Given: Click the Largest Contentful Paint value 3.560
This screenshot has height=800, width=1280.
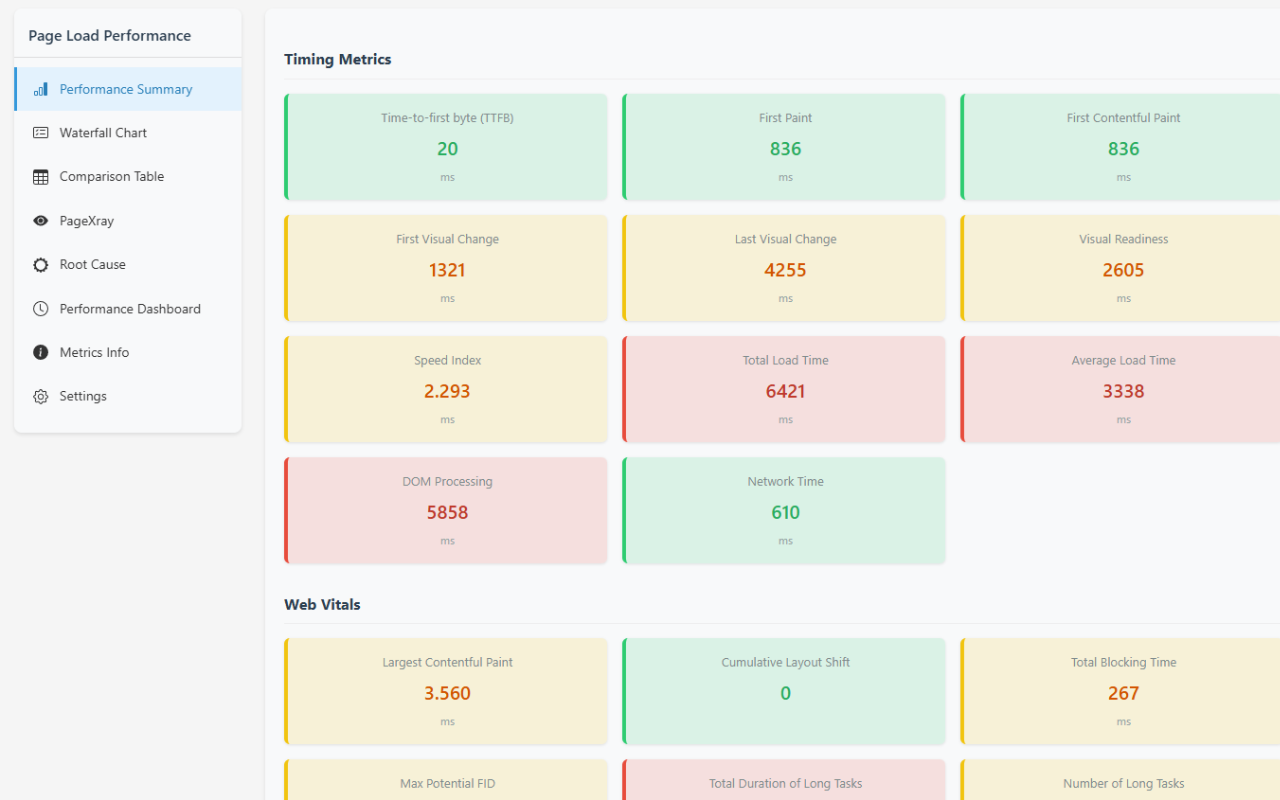Looking at the screenshot, I should [x=447, y=693].
